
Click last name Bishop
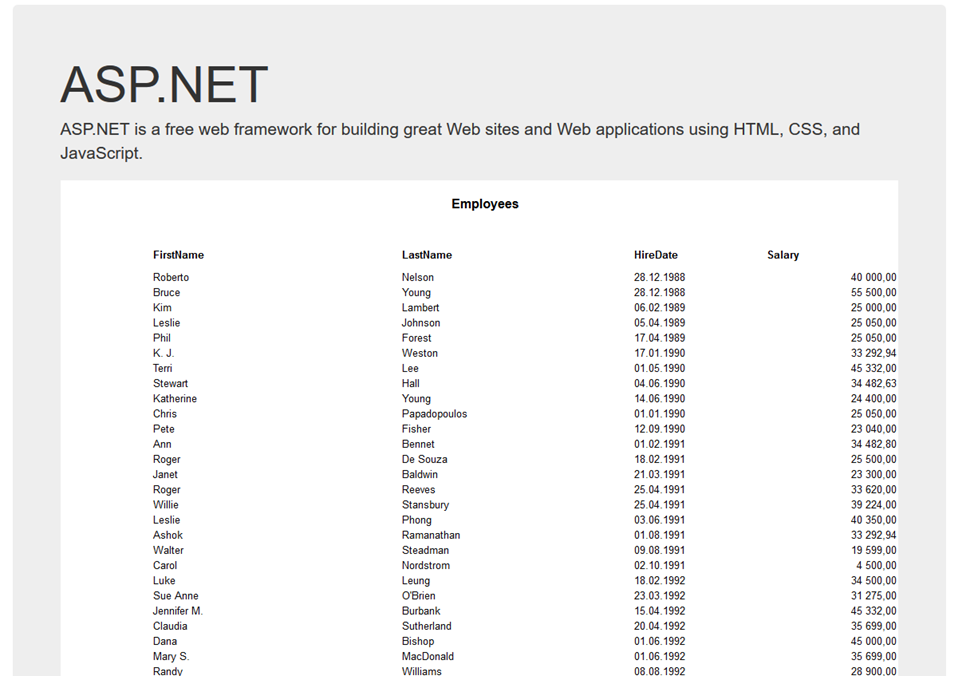tap(417, 641)
